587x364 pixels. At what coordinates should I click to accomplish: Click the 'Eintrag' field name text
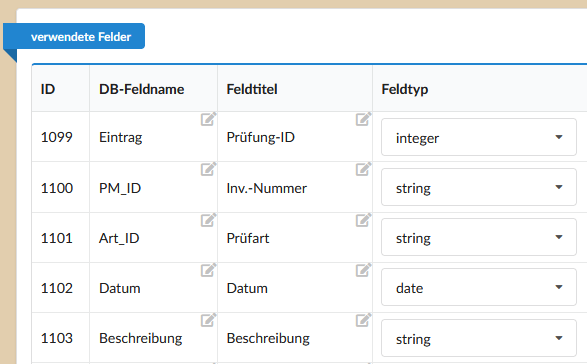click(121, 137)
